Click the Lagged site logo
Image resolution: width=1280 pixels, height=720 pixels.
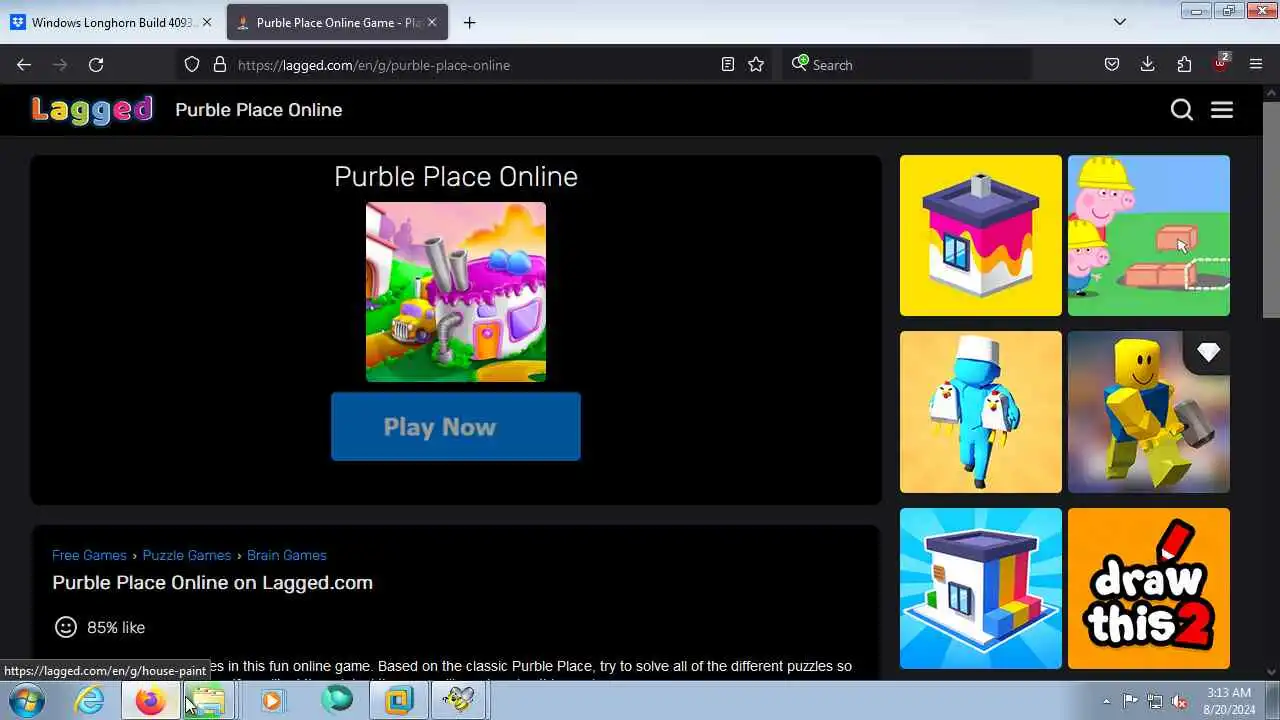click(x=92, y=110)
